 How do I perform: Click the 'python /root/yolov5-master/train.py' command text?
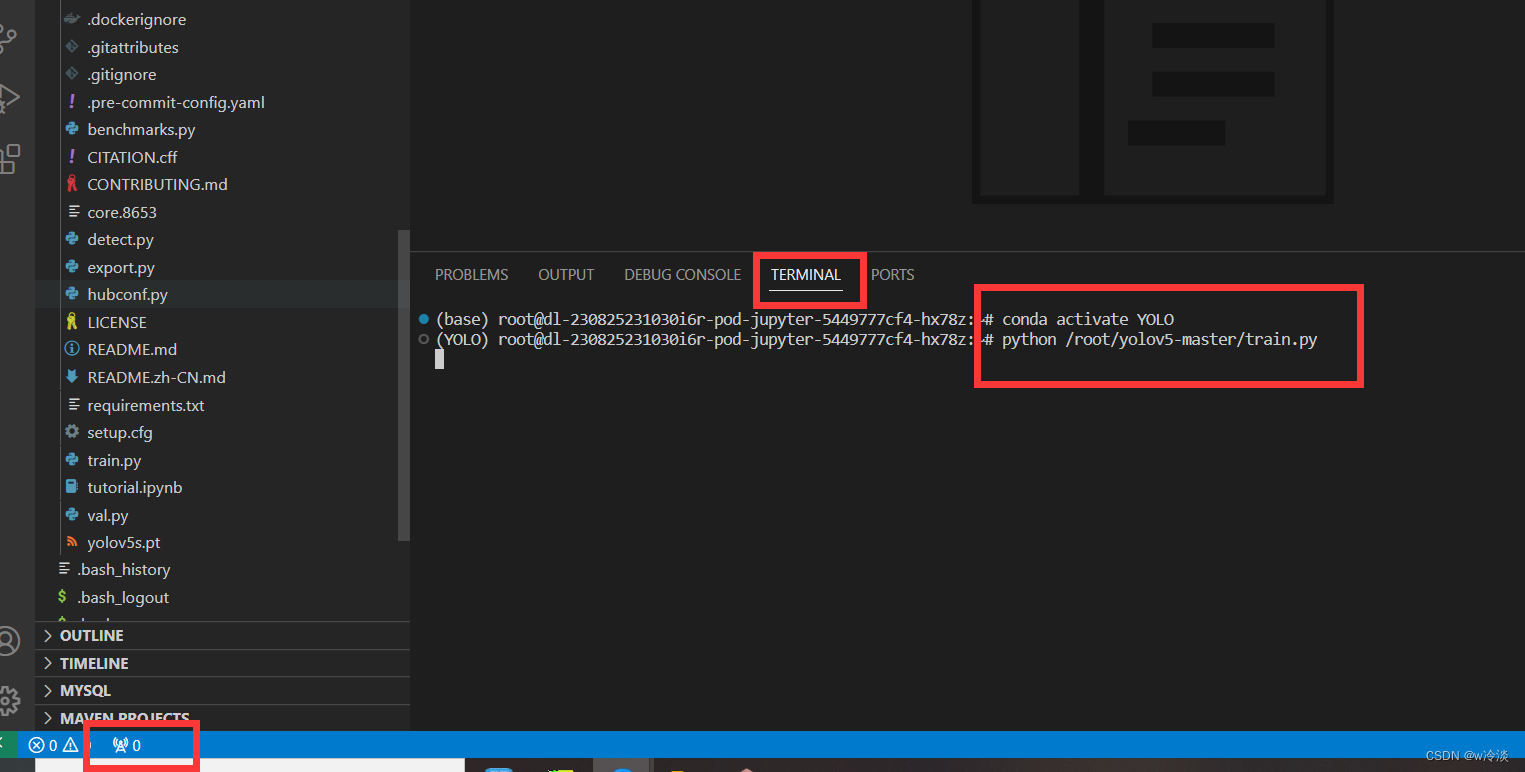[x=1160, y=340]
